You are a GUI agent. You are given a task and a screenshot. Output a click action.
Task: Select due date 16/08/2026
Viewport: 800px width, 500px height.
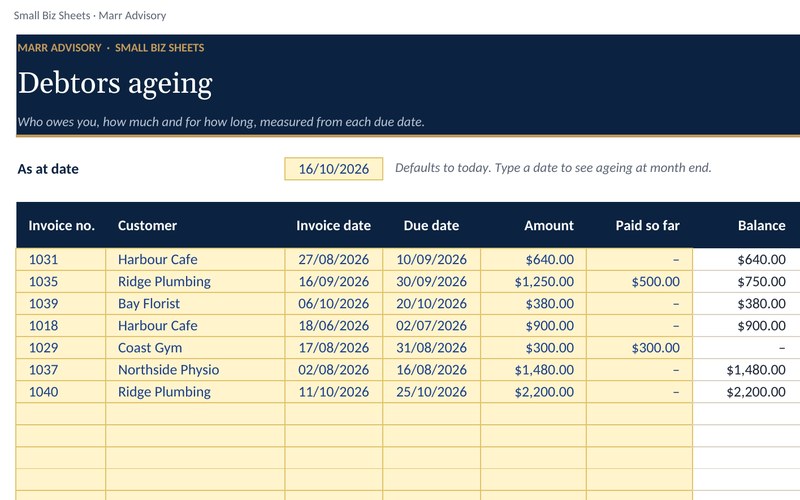(x=432, y=369)
